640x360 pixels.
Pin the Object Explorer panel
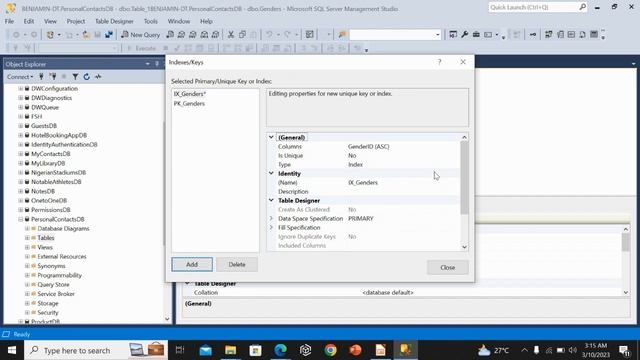tap(157, 64)
